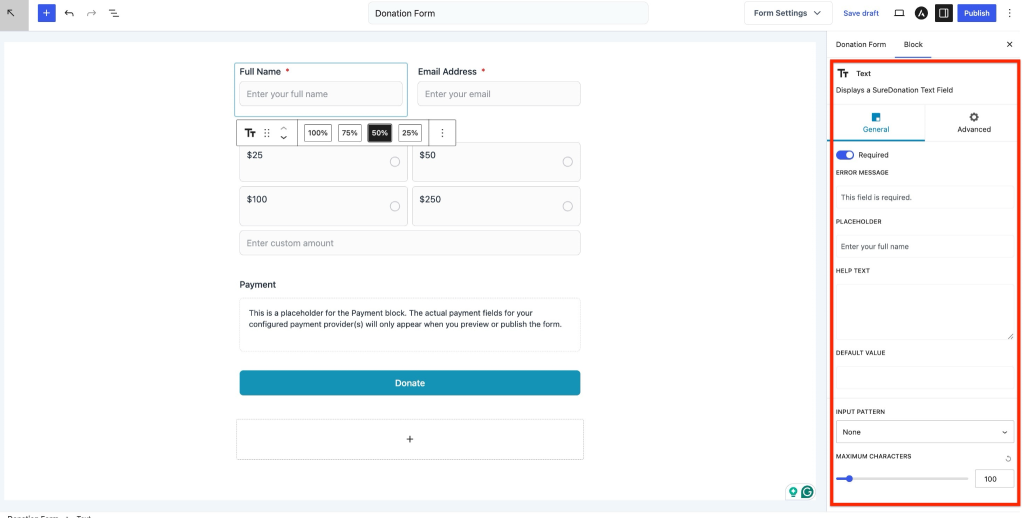Click 'Displays a SureDonation Text Field' description
Viewport: 1024px width, 518px height.
tap(894, 90)
